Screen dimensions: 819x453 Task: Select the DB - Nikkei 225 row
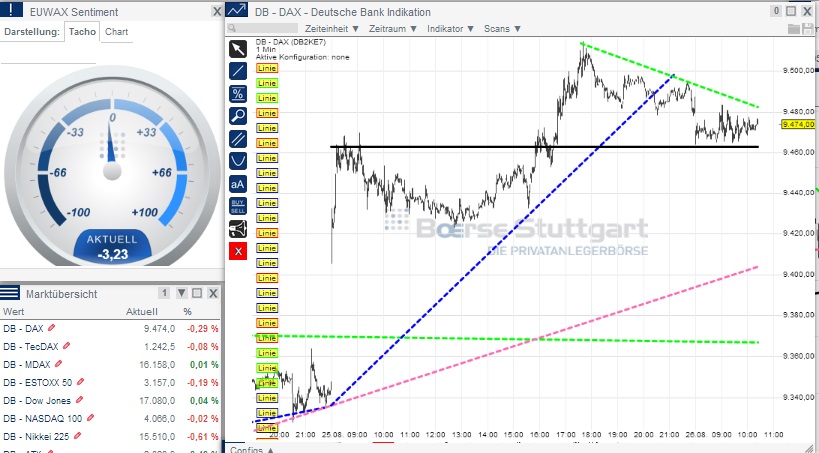click(110, 436)
